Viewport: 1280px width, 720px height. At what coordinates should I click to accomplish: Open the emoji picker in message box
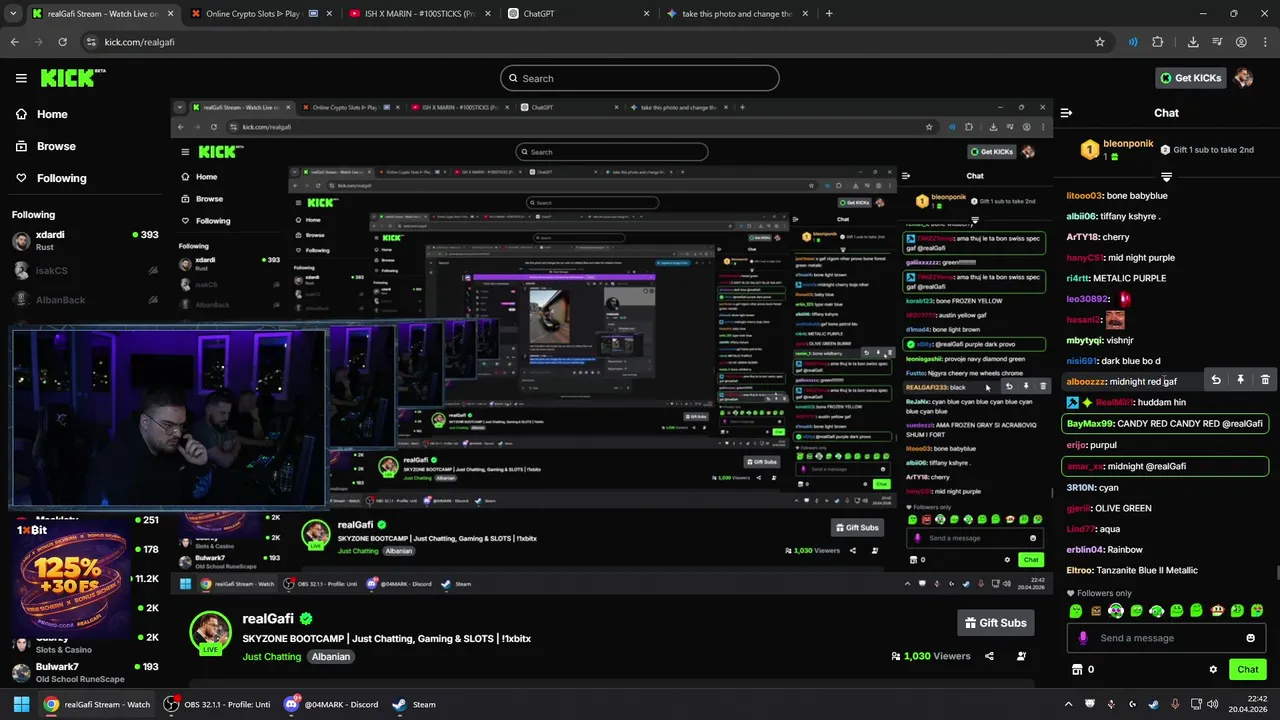(x=1250, y=638)
